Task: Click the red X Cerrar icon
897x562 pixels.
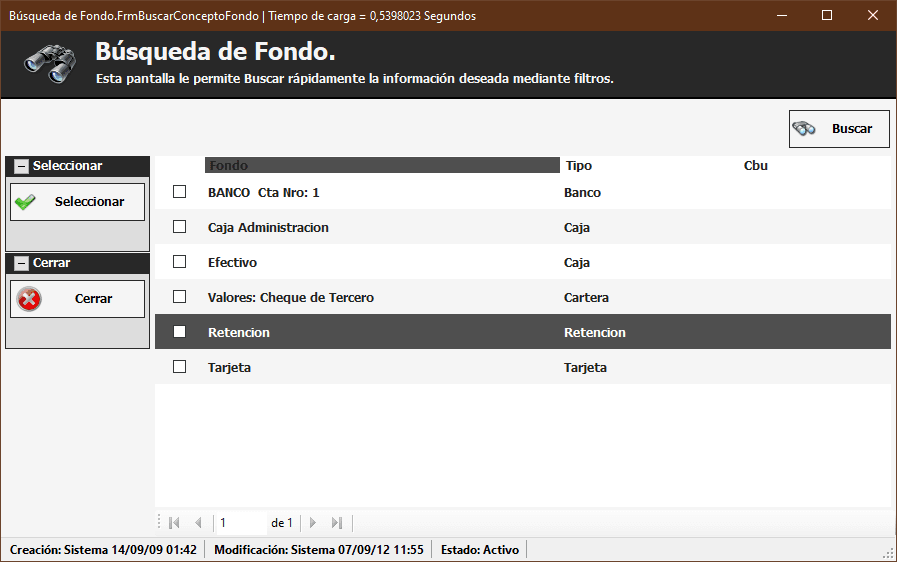Action: 30,299
